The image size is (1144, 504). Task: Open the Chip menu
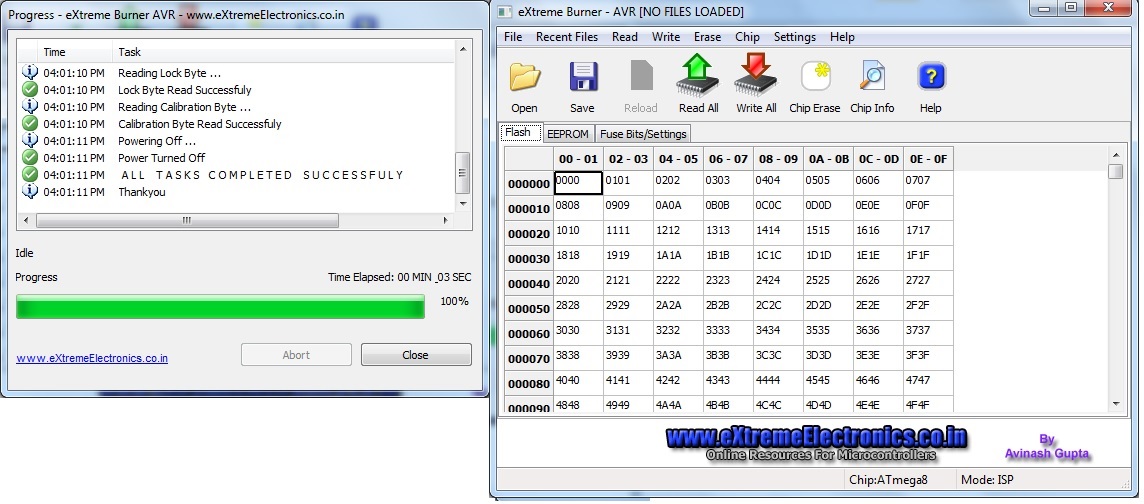click(x=747, y=36)
